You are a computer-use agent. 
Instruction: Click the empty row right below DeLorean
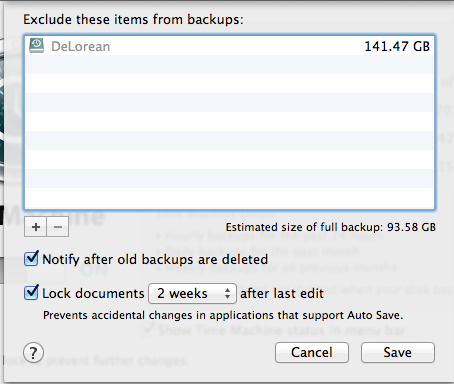point(229,65)
